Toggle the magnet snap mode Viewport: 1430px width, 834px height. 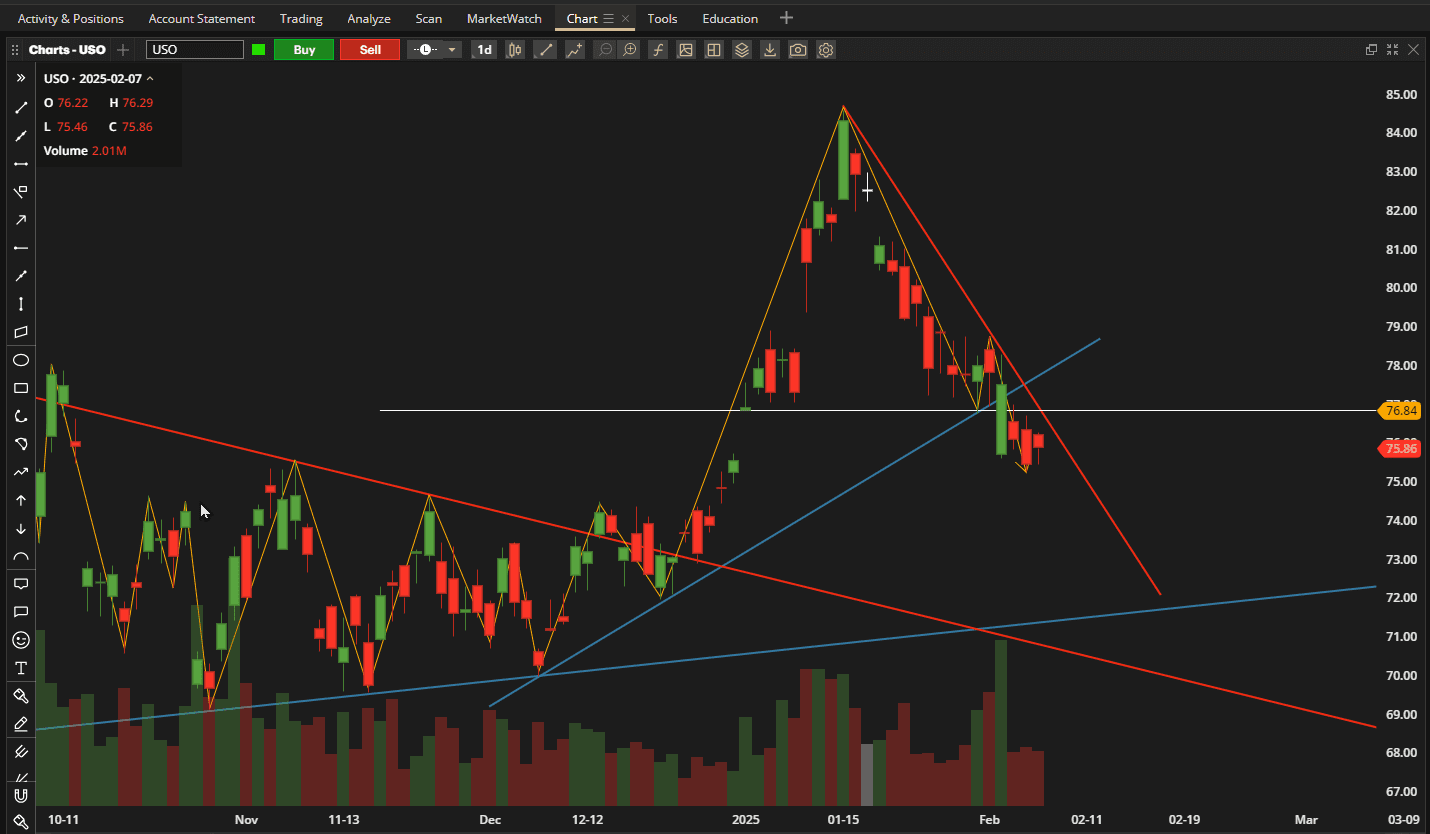(21, 796)
